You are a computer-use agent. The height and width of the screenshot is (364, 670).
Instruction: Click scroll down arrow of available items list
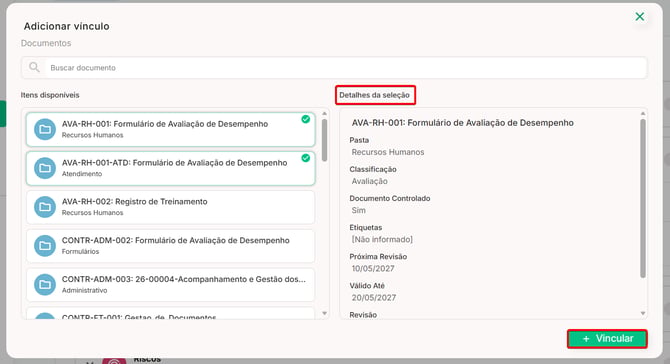point(324,314)
